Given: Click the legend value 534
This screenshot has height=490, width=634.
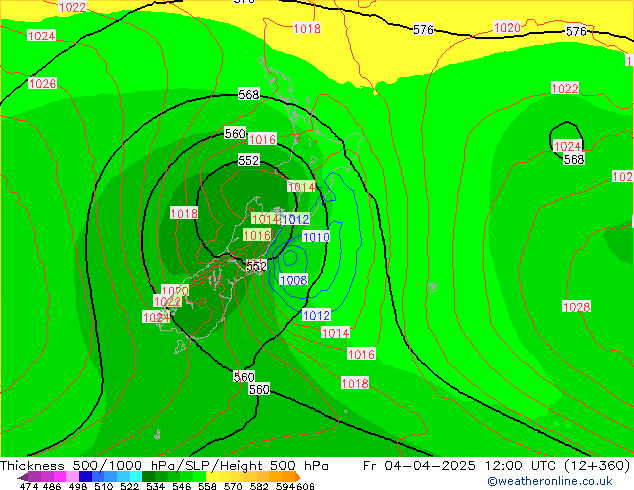Looking at the screenshot, I should pyautogui.click(x=155, y=486).
